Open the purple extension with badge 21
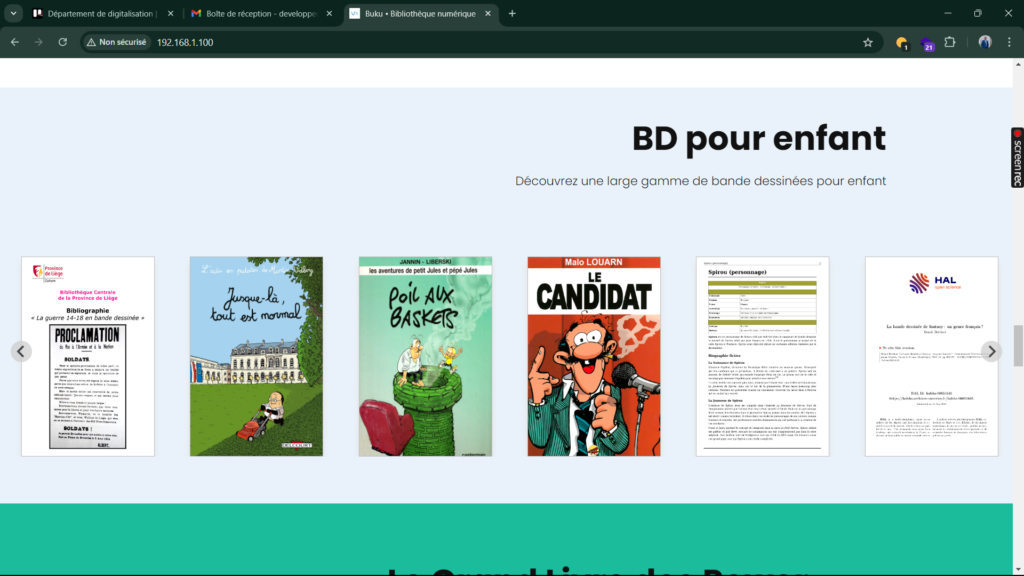 [x=927, y=43]
